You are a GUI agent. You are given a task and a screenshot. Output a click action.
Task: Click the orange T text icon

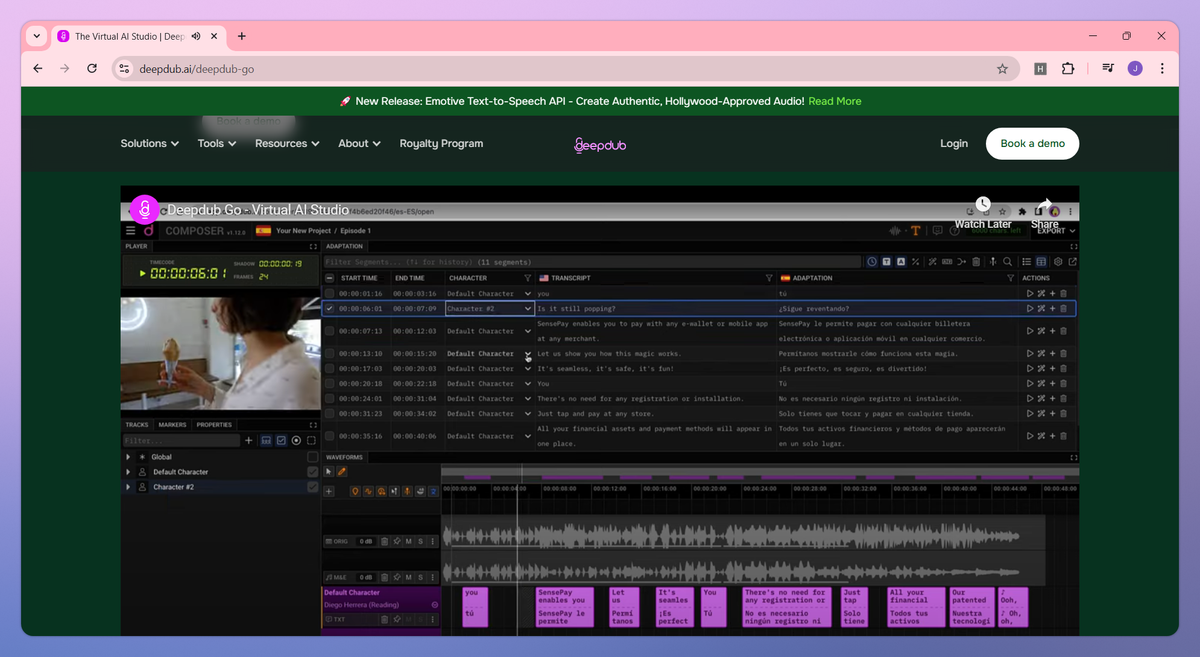point(915,231)
